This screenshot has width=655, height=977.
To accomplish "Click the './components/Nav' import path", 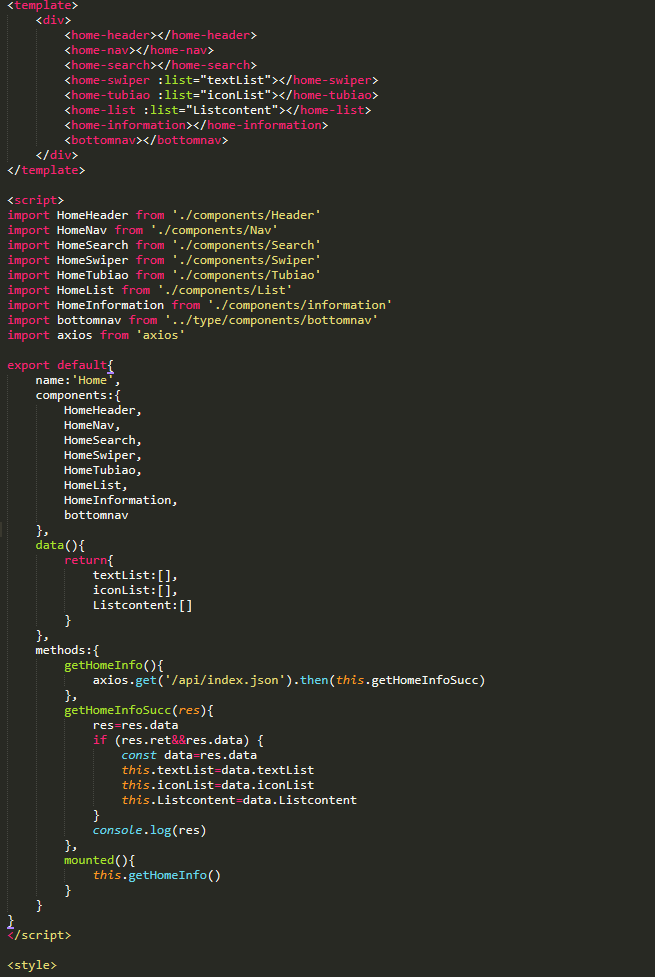I will [x=214, y=230].
